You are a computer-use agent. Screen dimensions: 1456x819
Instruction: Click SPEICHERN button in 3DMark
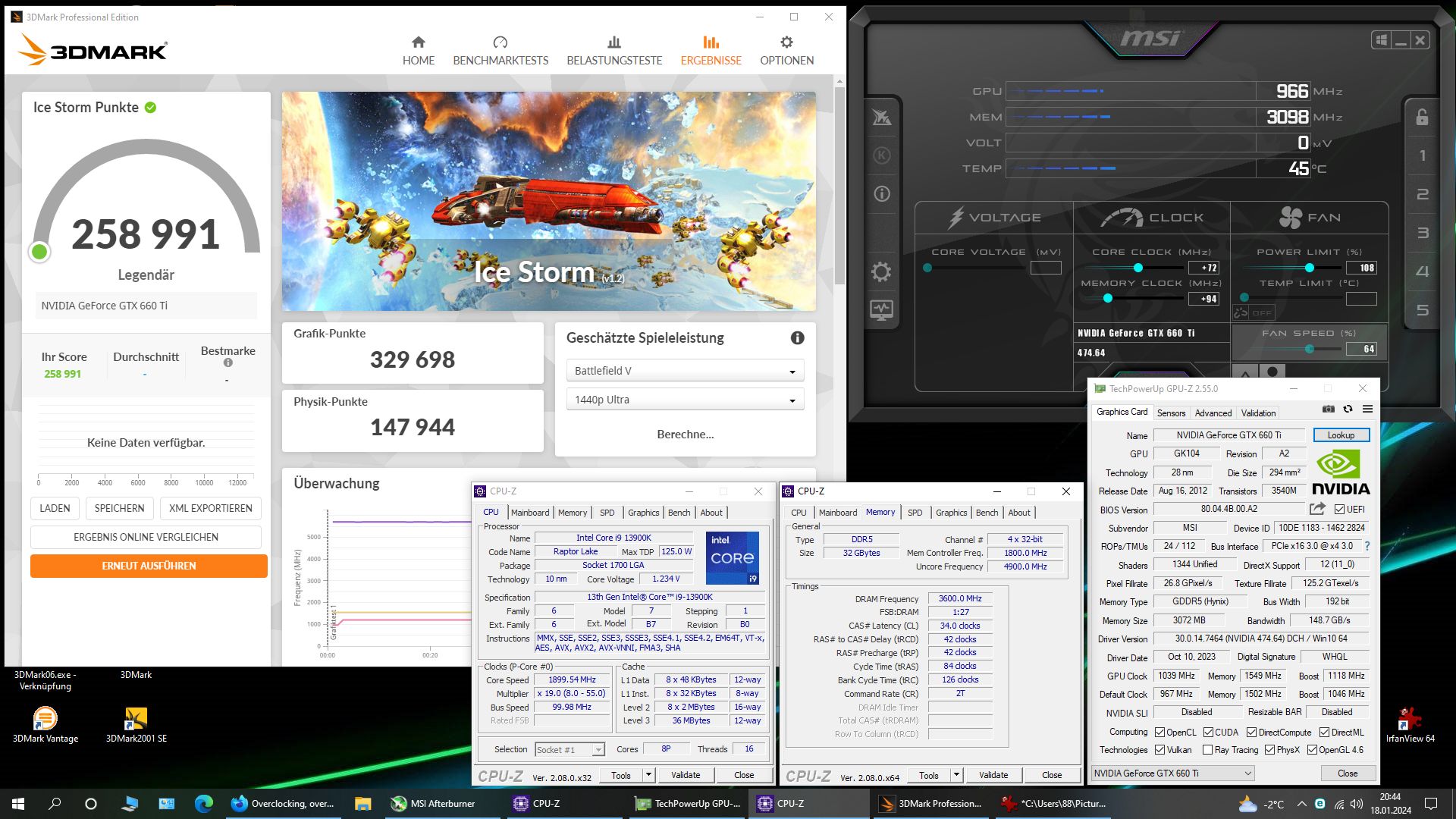pos(119,508)
